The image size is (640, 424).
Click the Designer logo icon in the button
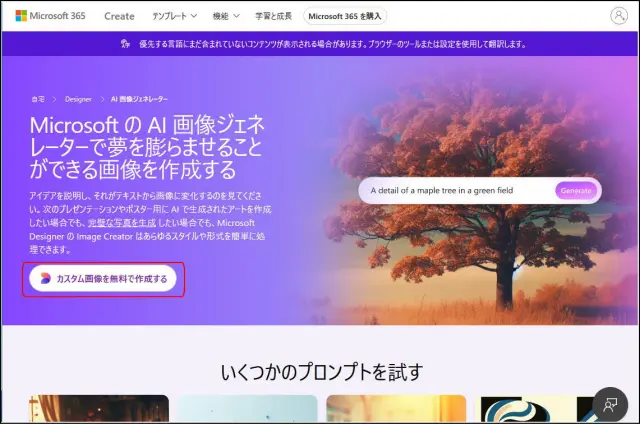click(x=45, y=278)
